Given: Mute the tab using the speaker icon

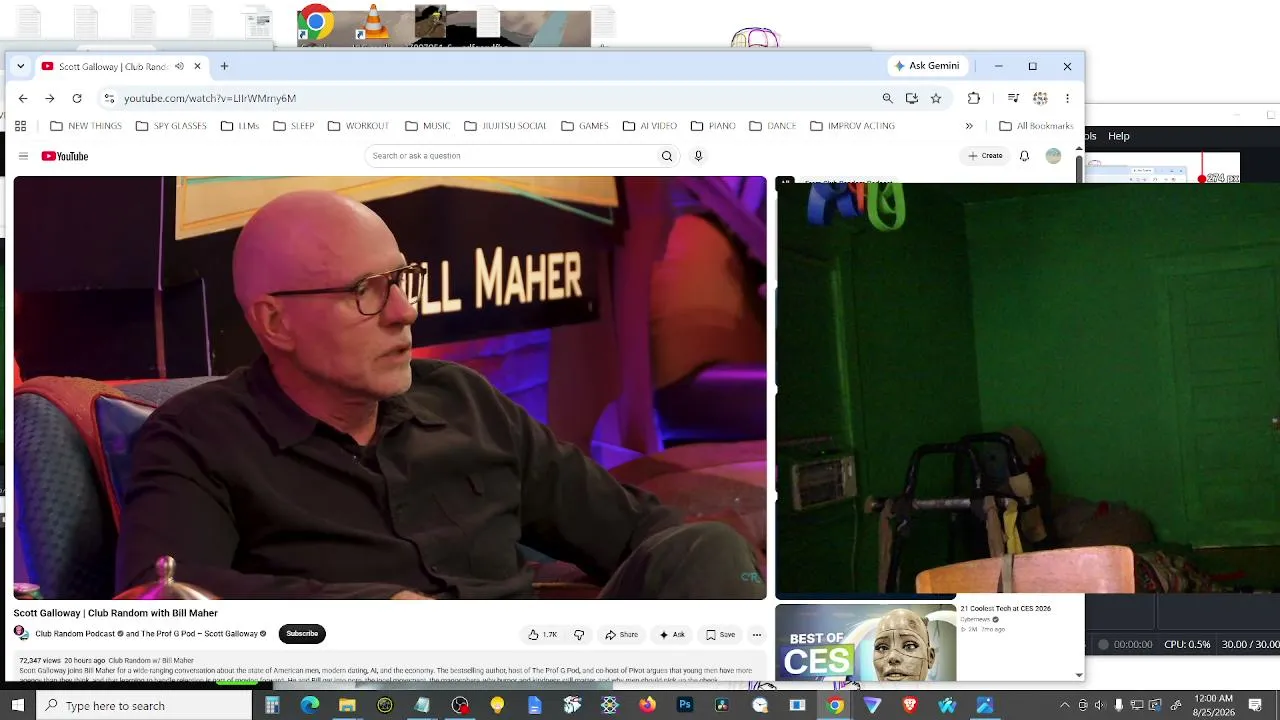Looking at the screenshot, I should 179,66.
